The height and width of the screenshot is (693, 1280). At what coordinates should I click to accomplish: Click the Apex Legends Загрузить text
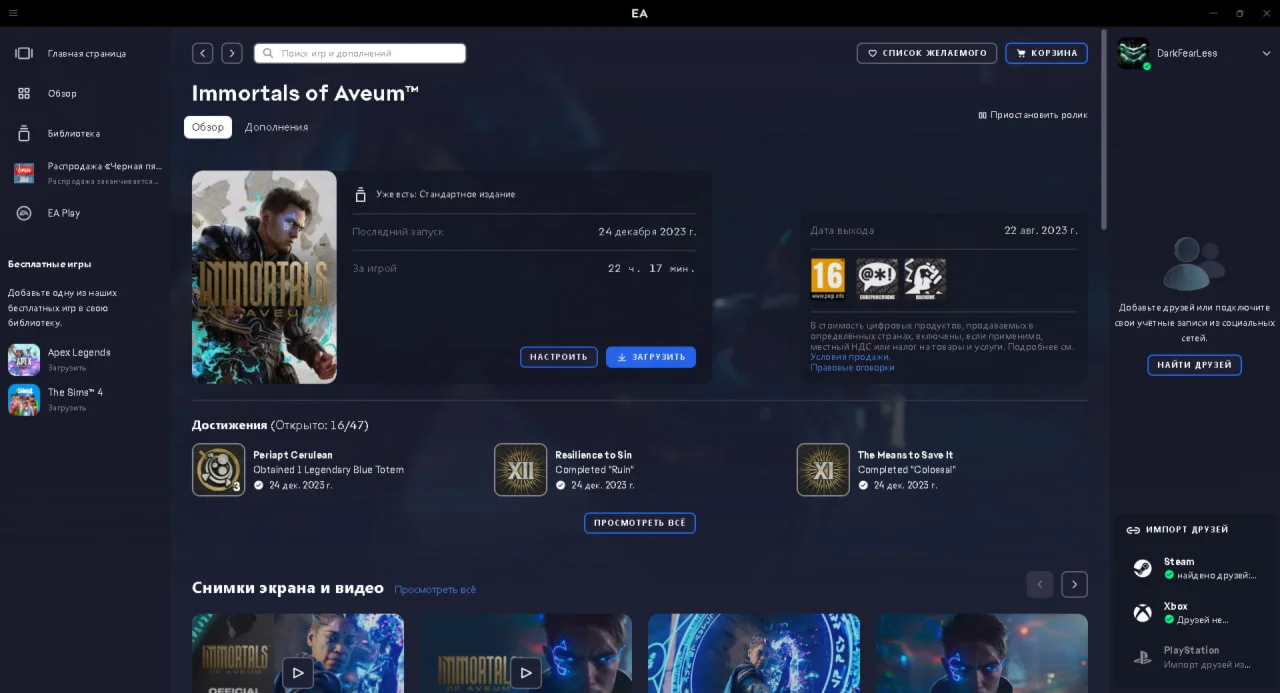click(x=67, y=368)
